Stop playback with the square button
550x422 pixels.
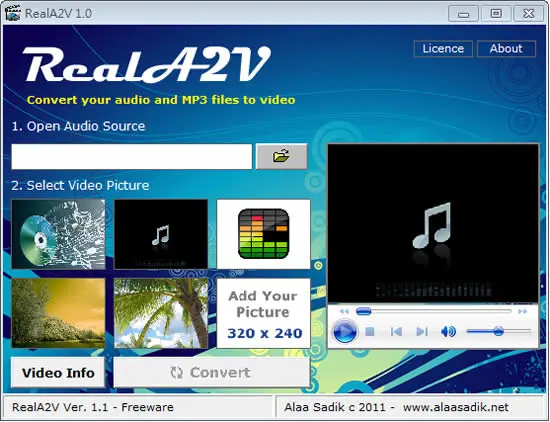370,331
